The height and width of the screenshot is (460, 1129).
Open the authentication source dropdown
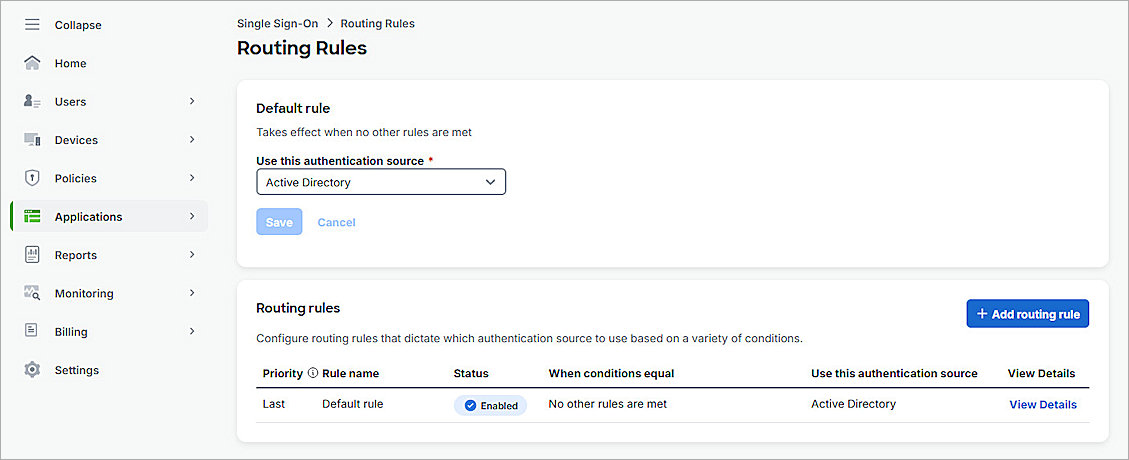coord(381,182)
